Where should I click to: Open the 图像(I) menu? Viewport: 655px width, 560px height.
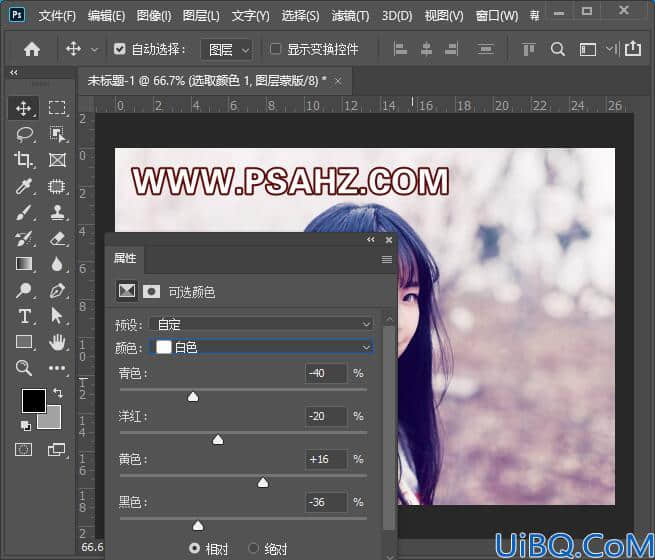pos(154,16)
